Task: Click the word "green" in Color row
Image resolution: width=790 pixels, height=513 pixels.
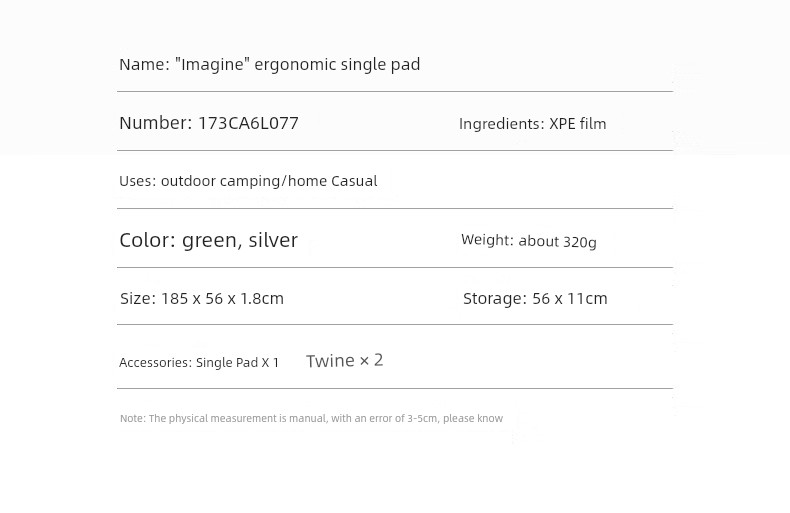Action: pyautogui.click(x=212, y=241)
